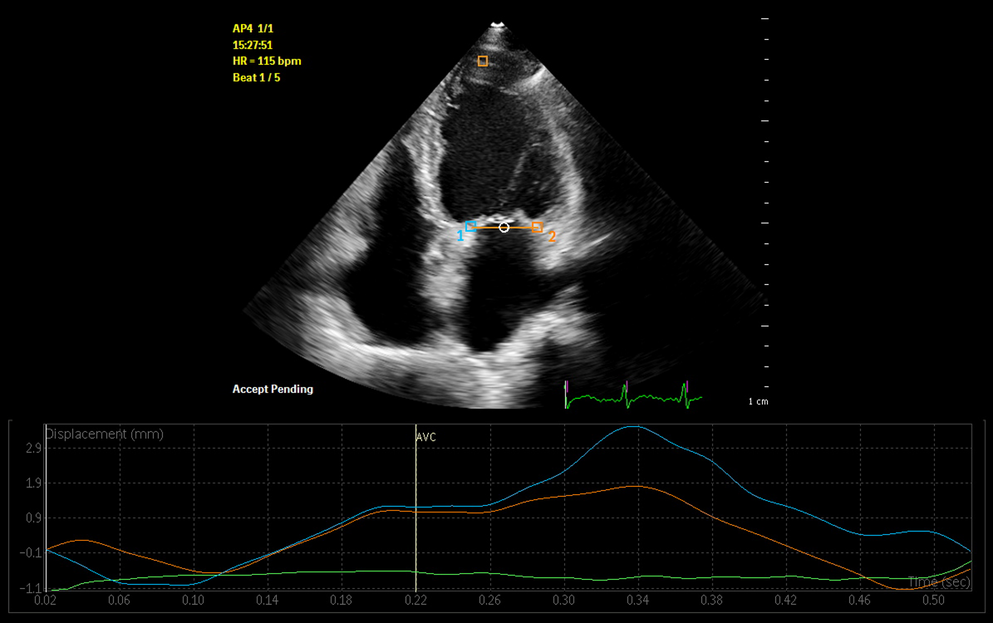The width and height of the screenshot is (993, 623).
Task: Click the -0.1 displacement axis value
Action: [30, 553]
